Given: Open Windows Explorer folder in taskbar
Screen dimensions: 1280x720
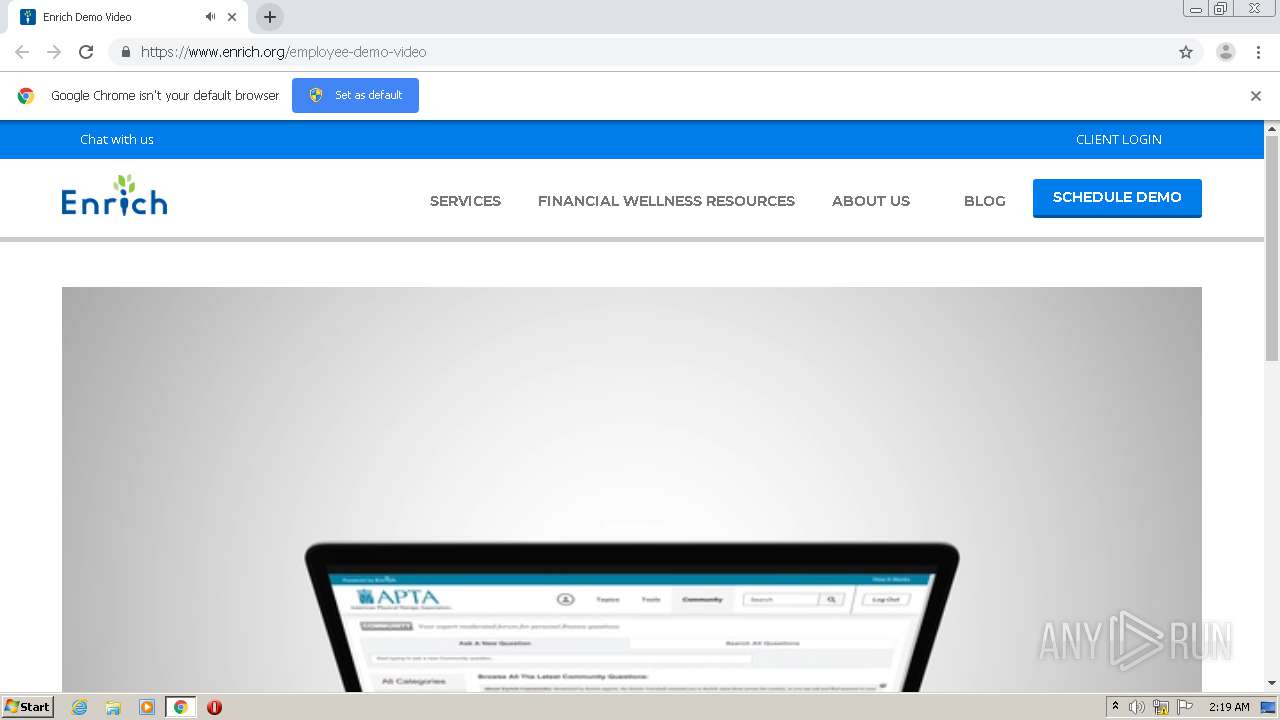Looking at the screenshot, I should (113, 707).
